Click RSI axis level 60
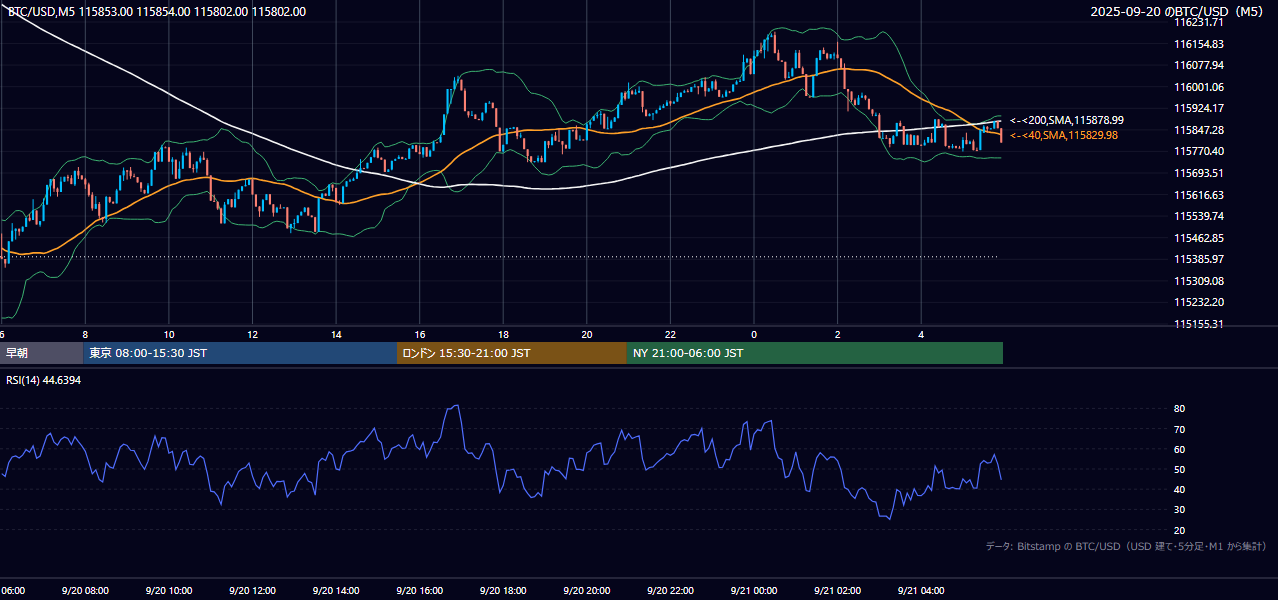 coord(1179,450)
